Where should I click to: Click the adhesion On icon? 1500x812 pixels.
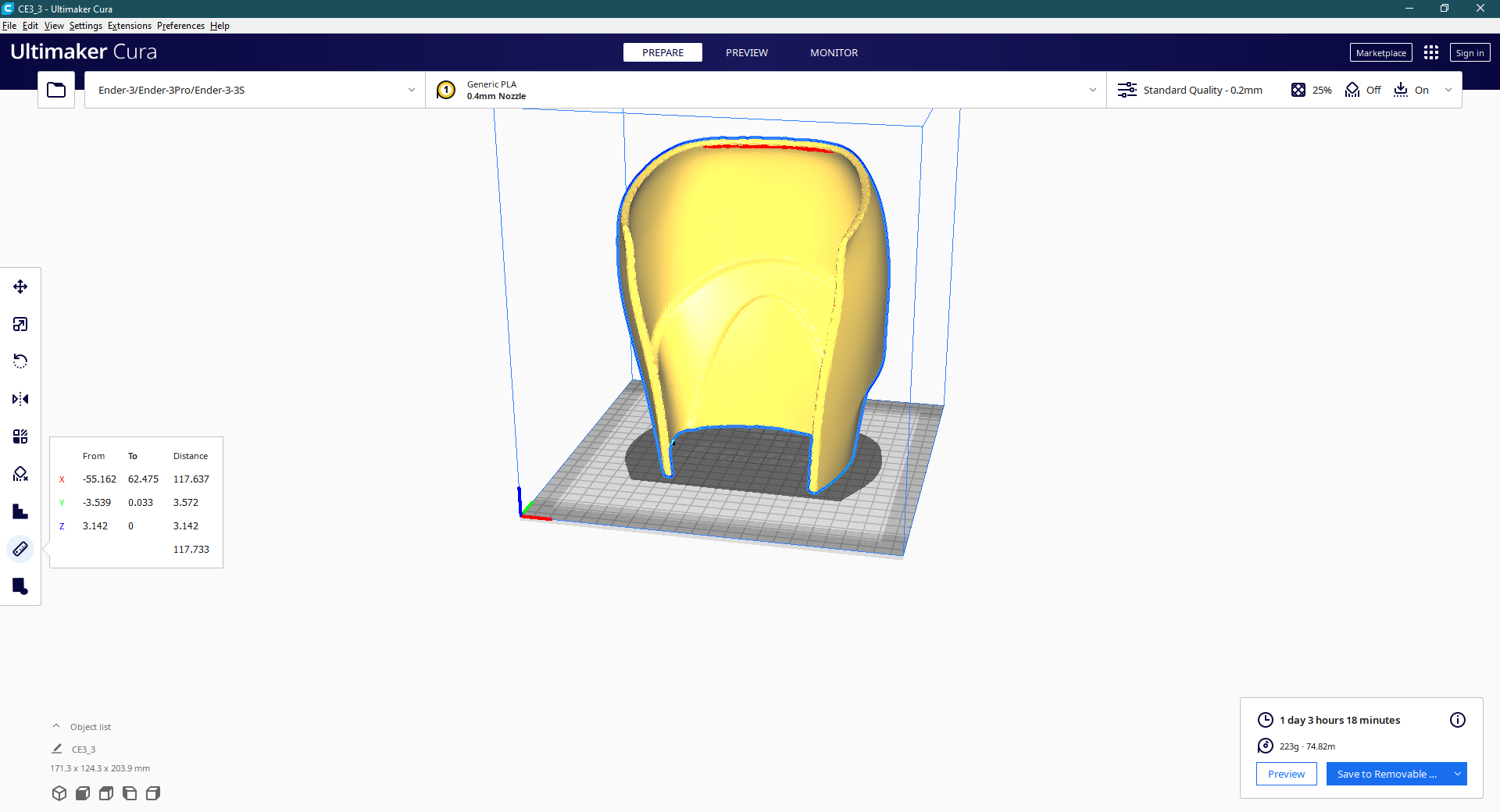pos(1401,90)
